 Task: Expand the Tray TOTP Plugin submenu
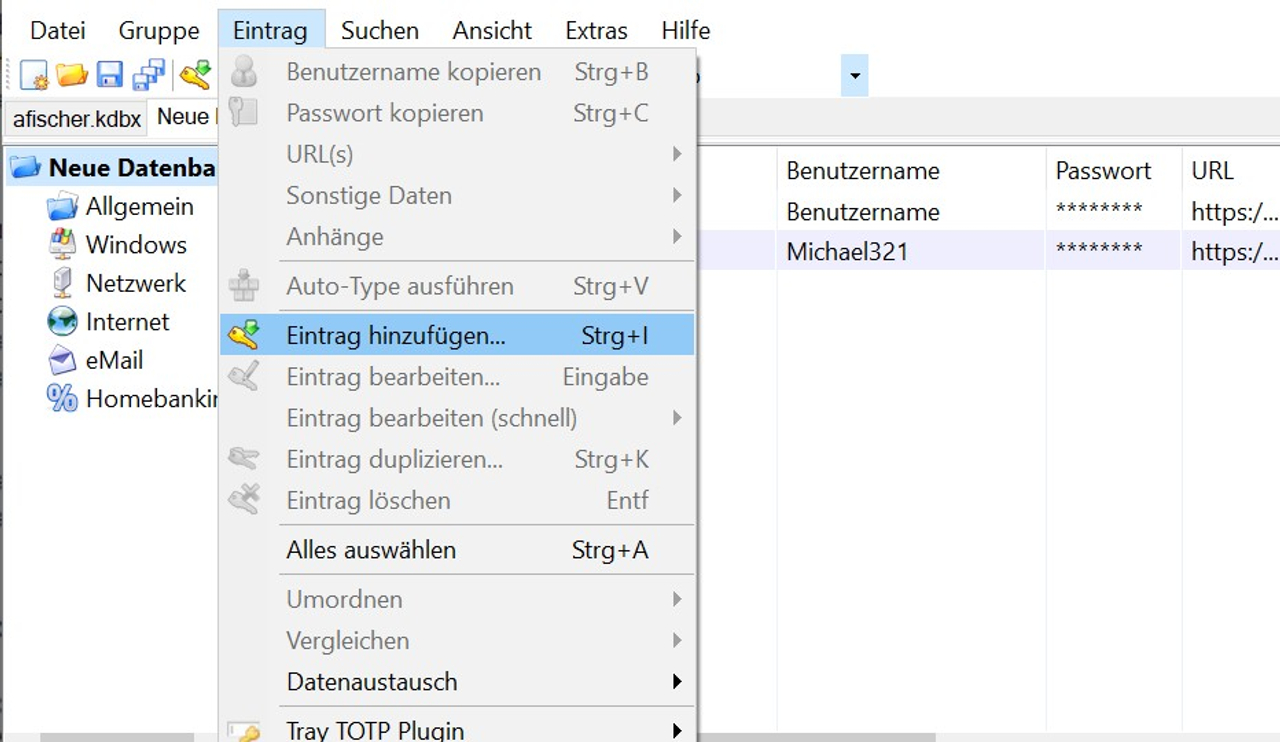[x=677, y=730]
